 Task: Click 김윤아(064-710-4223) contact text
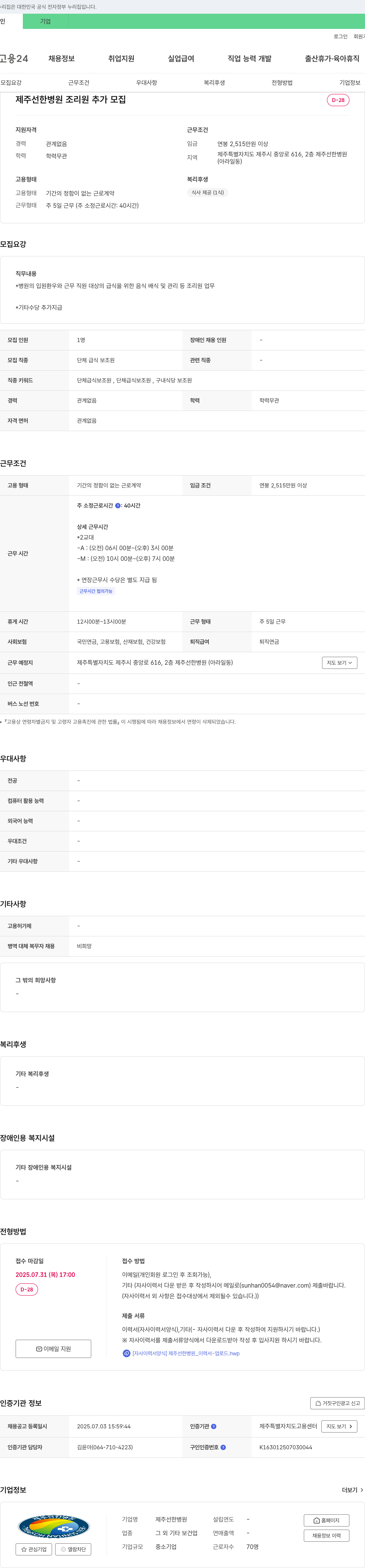105,1447
